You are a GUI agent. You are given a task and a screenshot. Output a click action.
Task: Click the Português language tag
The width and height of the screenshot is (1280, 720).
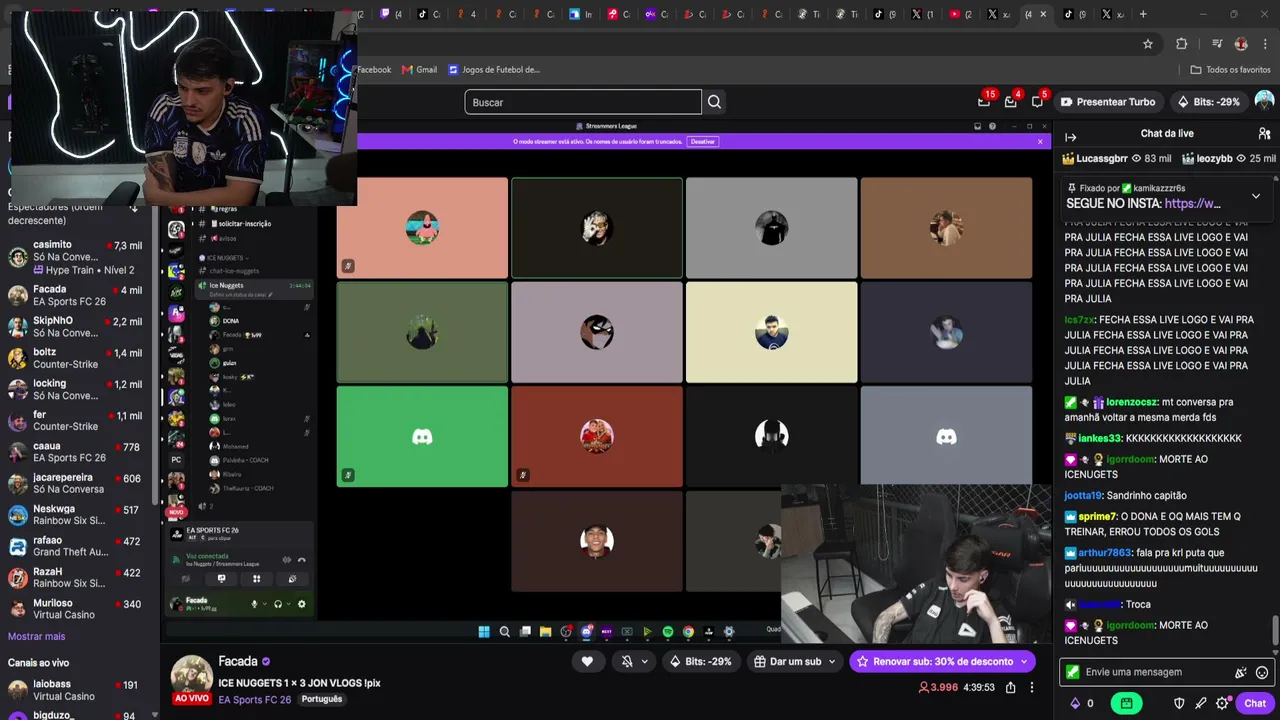(x=322, y=699)
